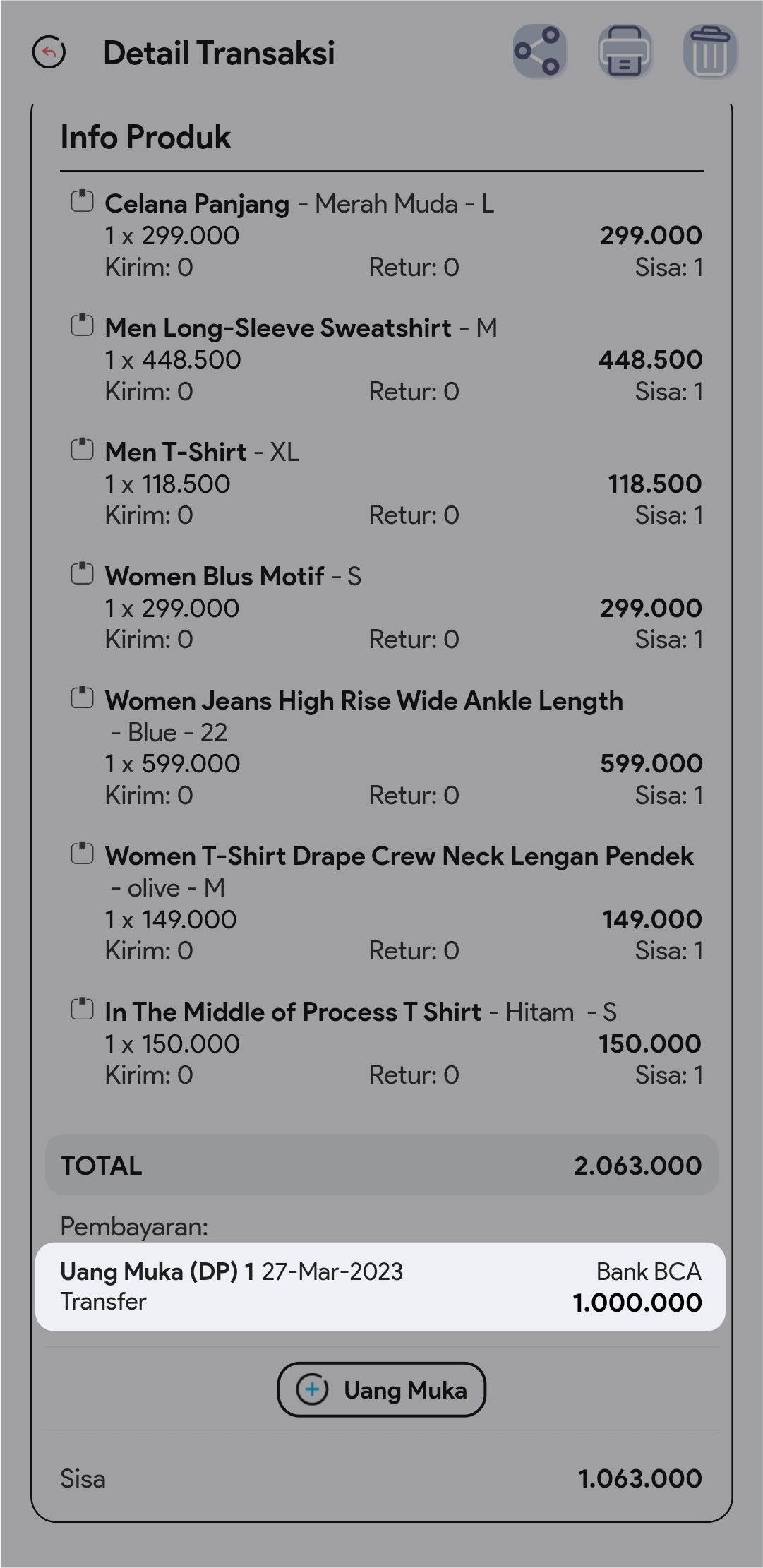The width and height of the screenshot is (763, 1568).
Task: Open the Uang Muka (DP) 1 payment entry
Action: coord(380,1287)
